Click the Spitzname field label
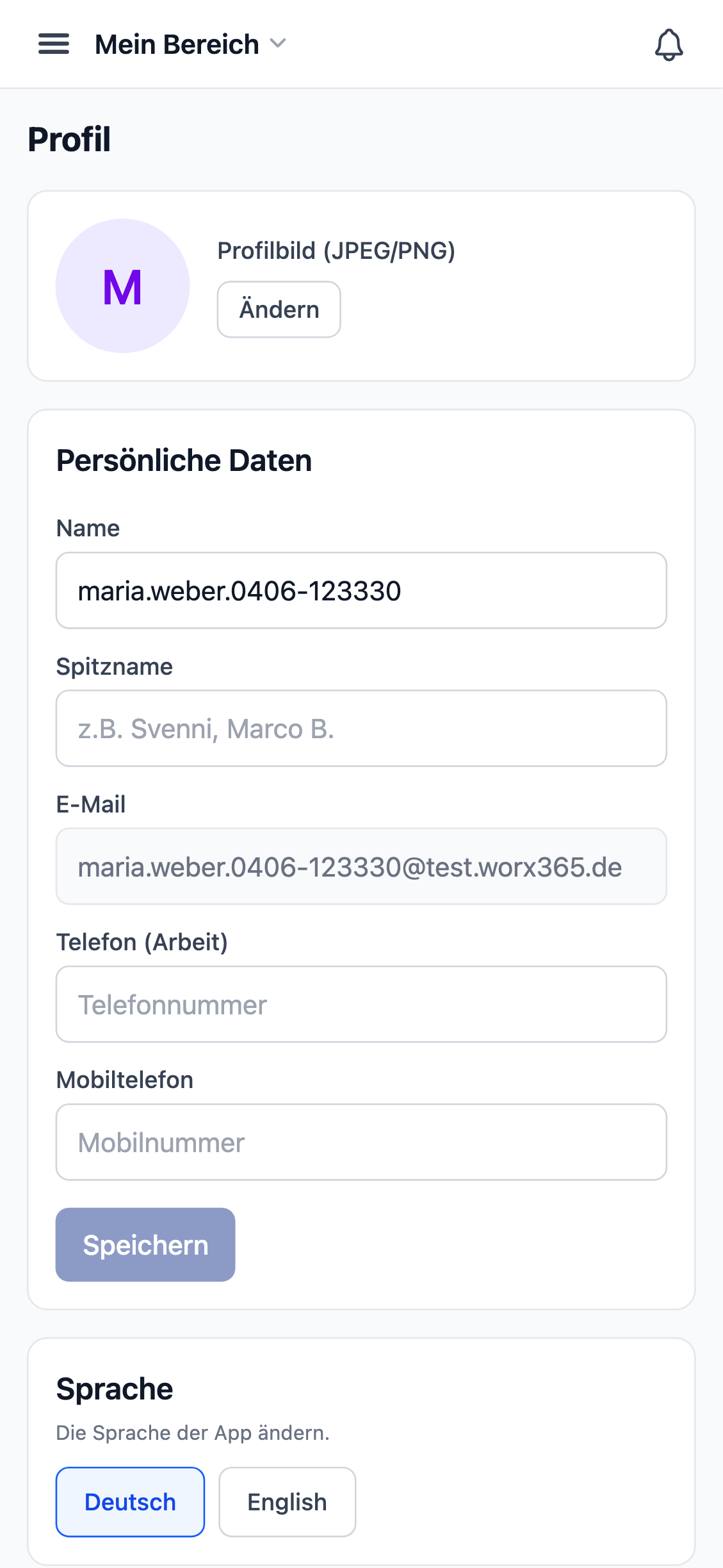Image resolution: width=723 pixels, height=1568 pixels. 115,666
